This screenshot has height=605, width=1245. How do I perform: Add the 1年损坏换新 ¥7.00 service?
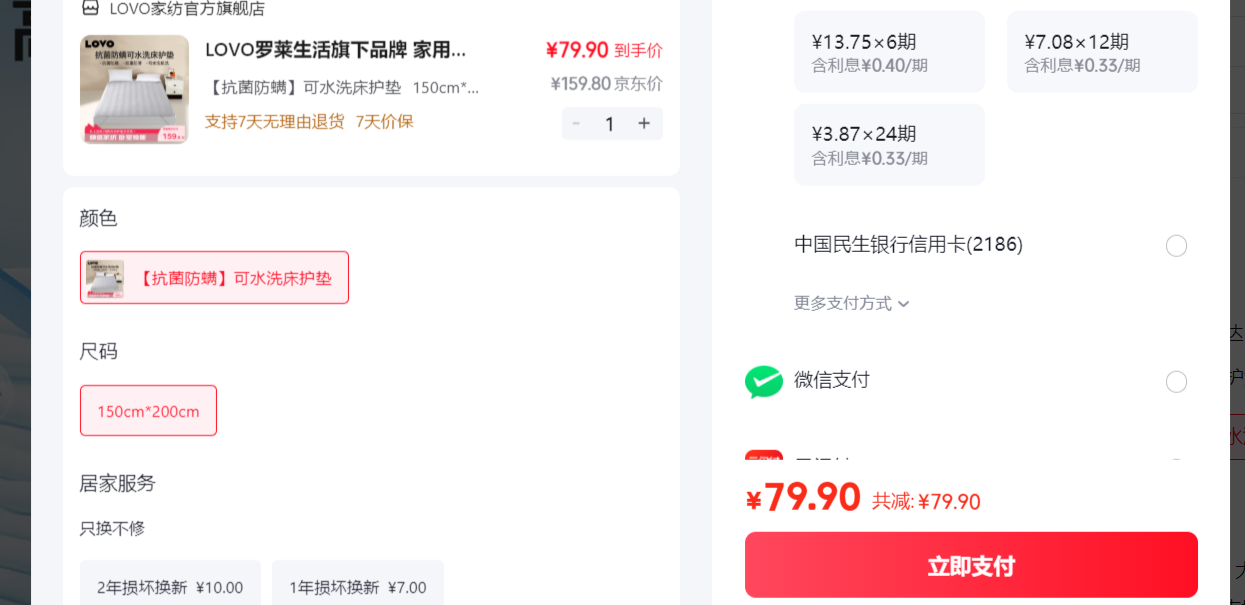(358, 586)
